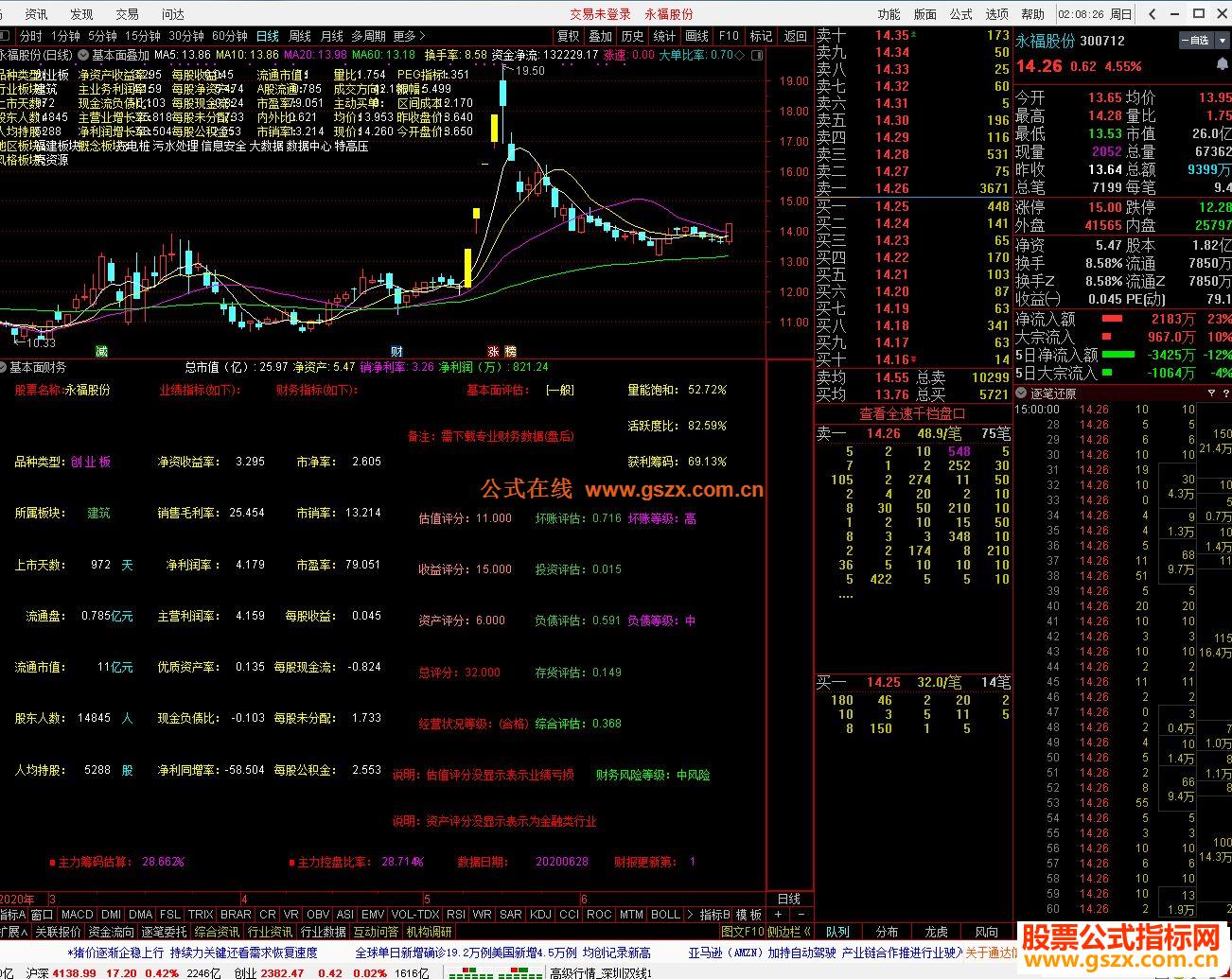Switch chart to 15分钟 period
This screenshot has width=1232, height=979.
click(x=142, y=36)
